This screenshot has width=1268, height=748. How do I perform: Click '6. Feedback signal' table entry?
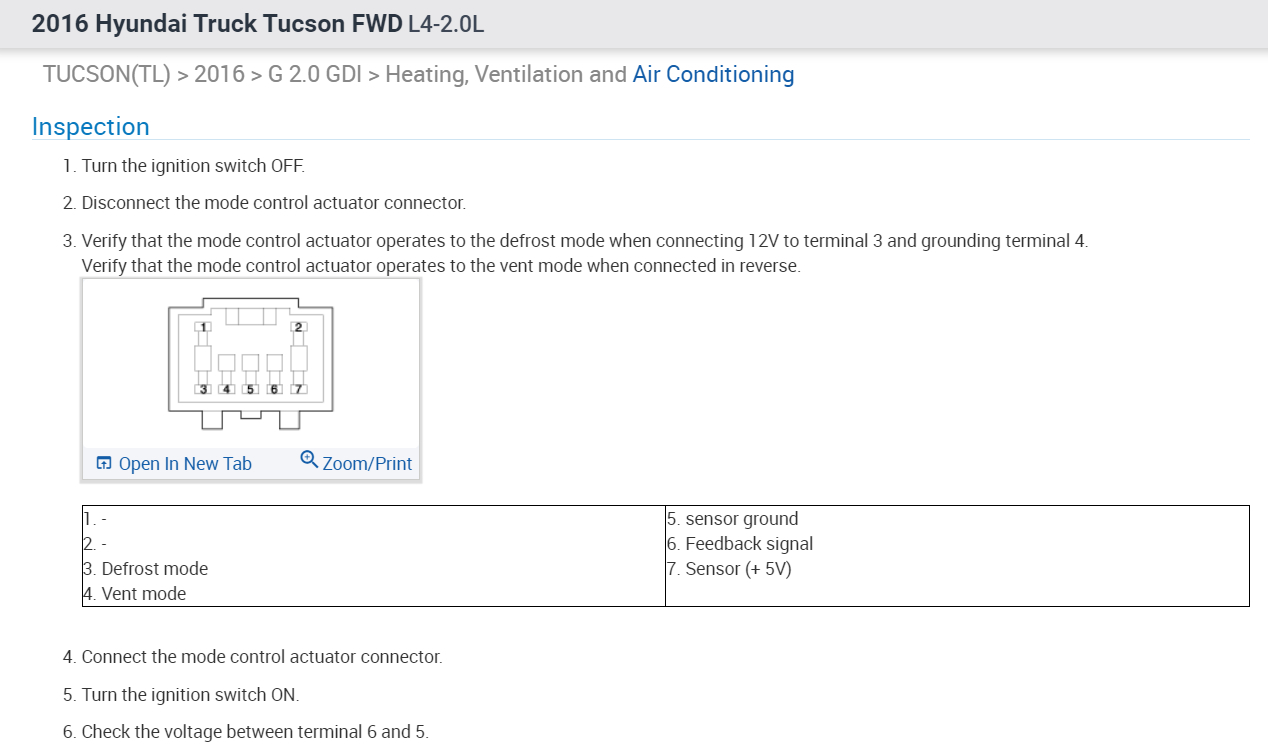[x=740, y=544]
